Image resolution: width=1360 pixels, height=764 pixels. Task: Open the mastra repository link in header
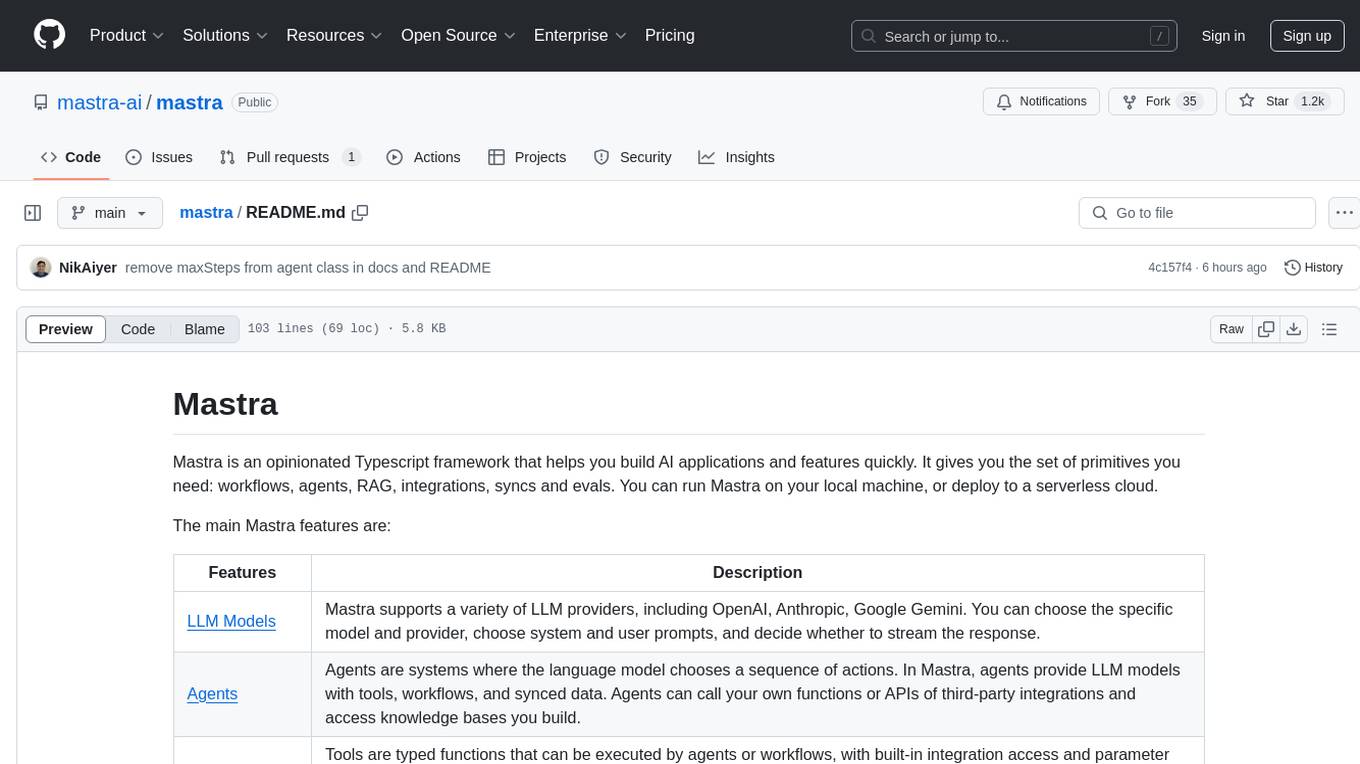(189, 102)
